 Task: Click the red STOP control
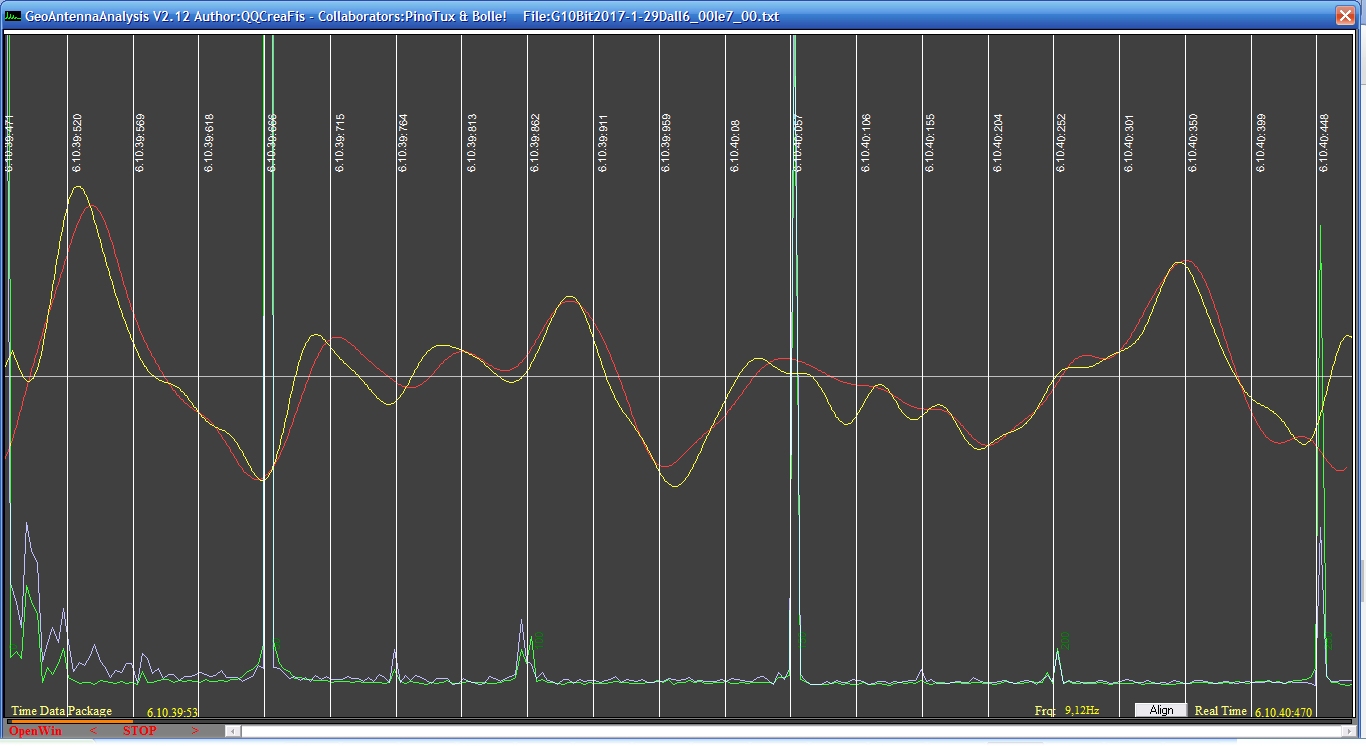click(140, 731)
